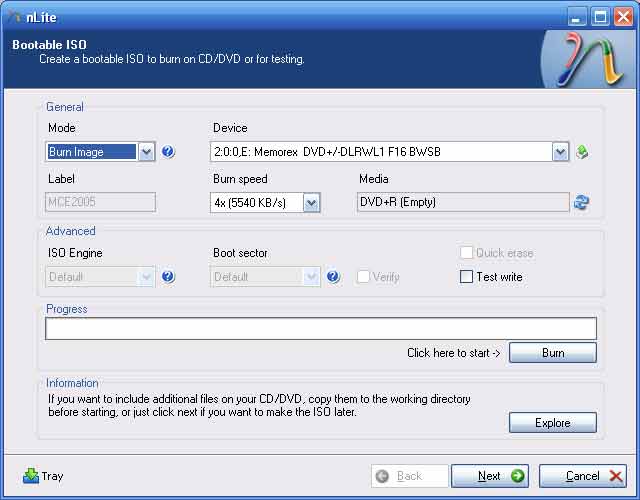
Task: Click the Tray icon at bottom left
Action: click(31, 476)
